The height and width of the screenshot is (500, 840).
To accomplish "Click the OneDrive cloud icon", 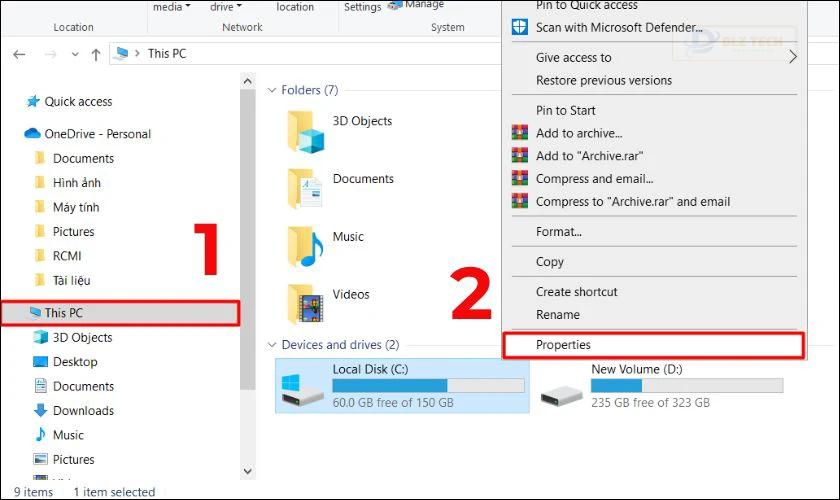I will (x=32, y=133).
